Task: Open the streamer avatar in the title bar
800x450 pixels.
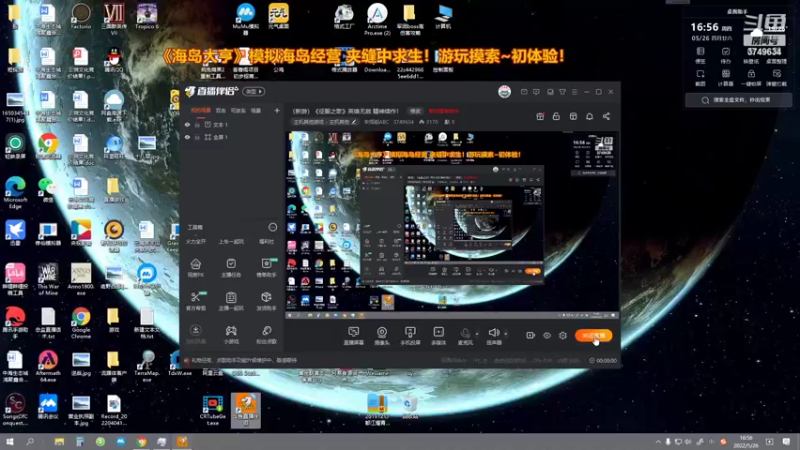Action: pos(504,91)
